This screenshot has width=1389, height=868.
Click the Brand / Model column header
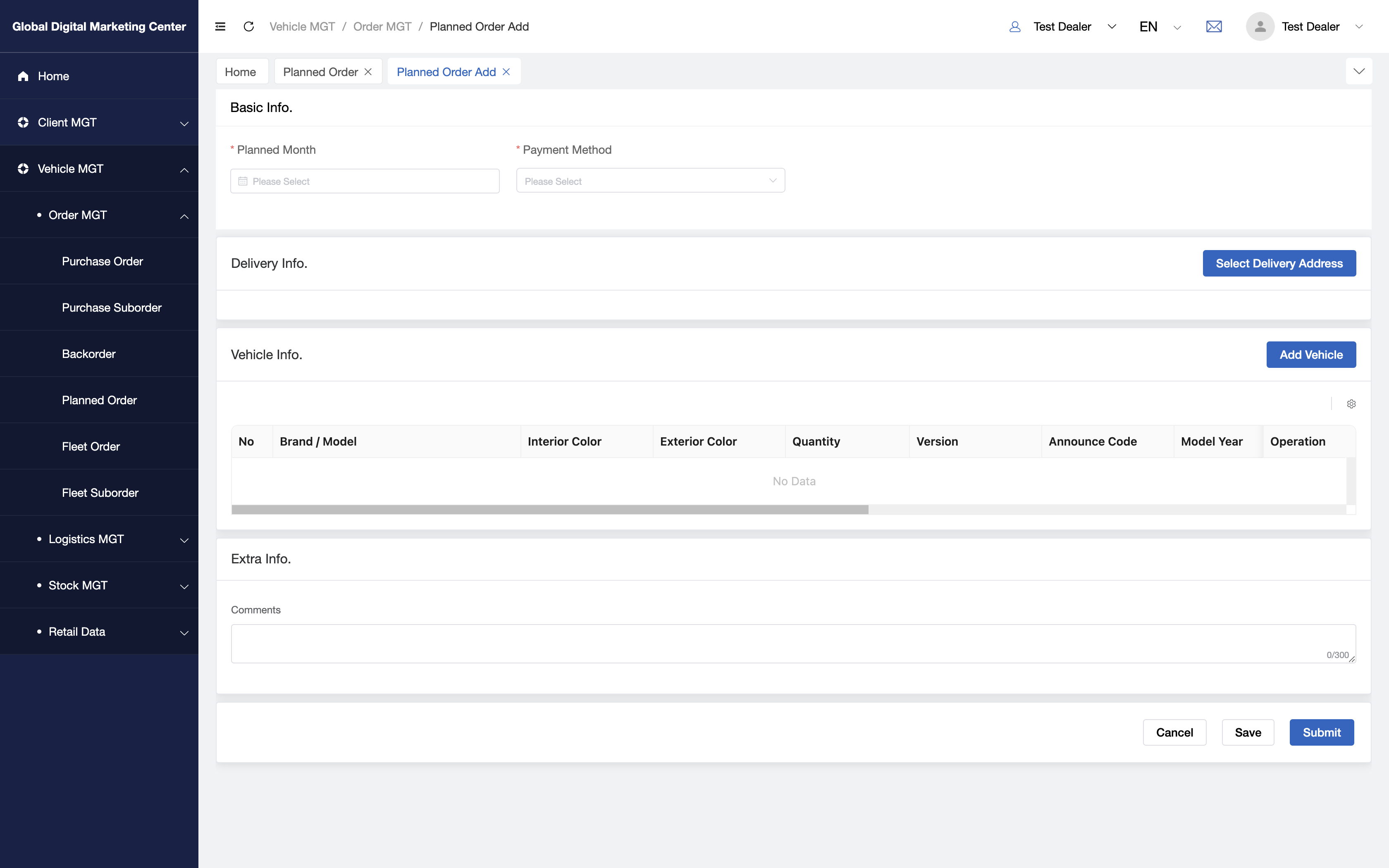tap(396, 441)
